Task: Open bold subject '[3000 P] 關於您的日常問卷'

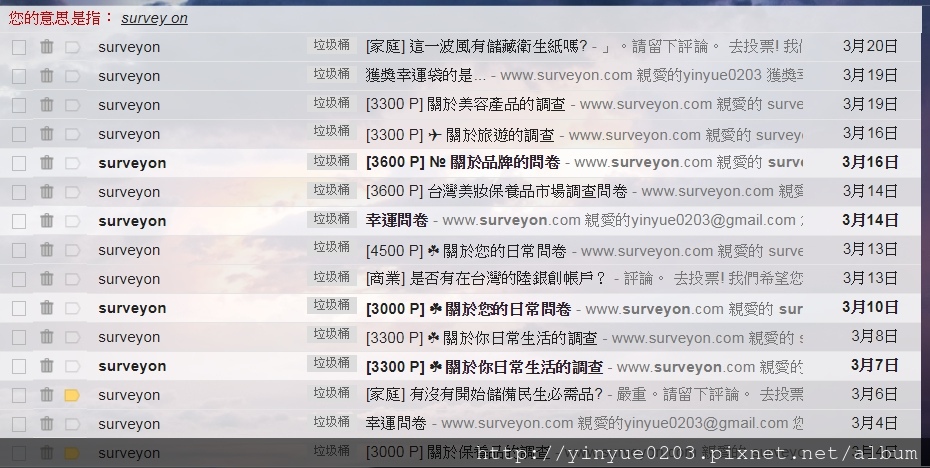Action: pos(469,308)
